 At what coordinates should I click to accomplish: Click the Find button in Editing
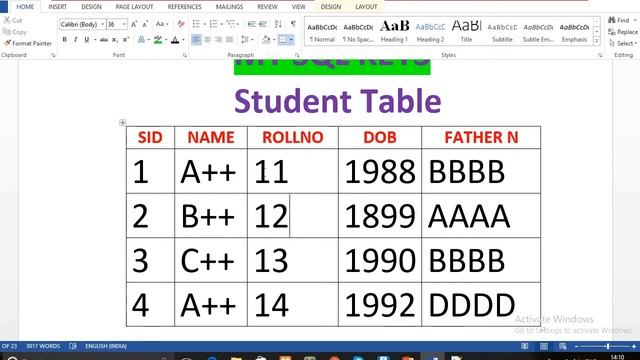click(x=619, y=20)
